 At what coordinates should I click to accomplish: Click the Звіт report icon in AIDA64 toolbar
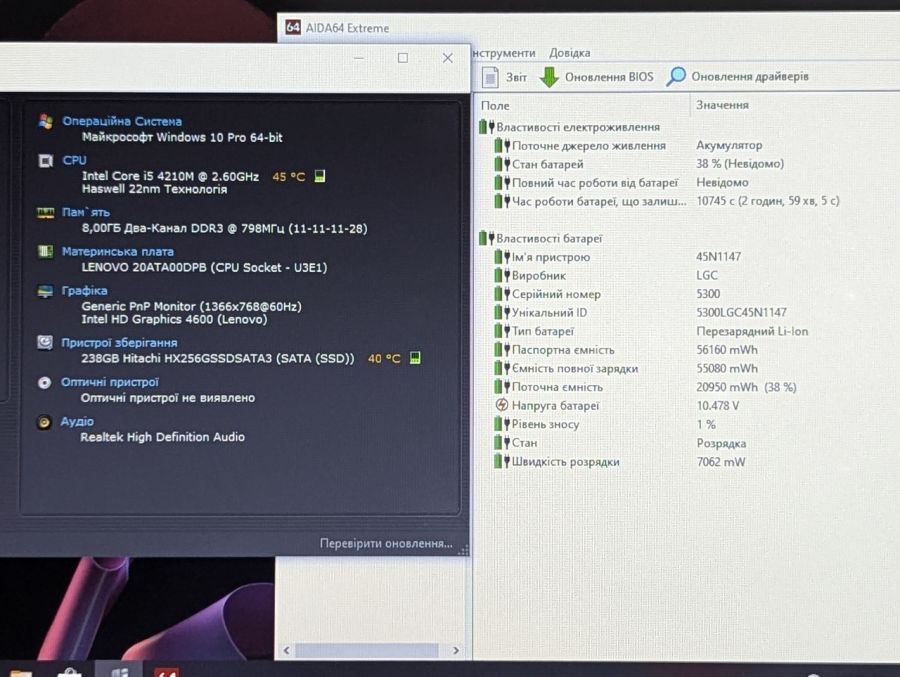tap(490, 77)
